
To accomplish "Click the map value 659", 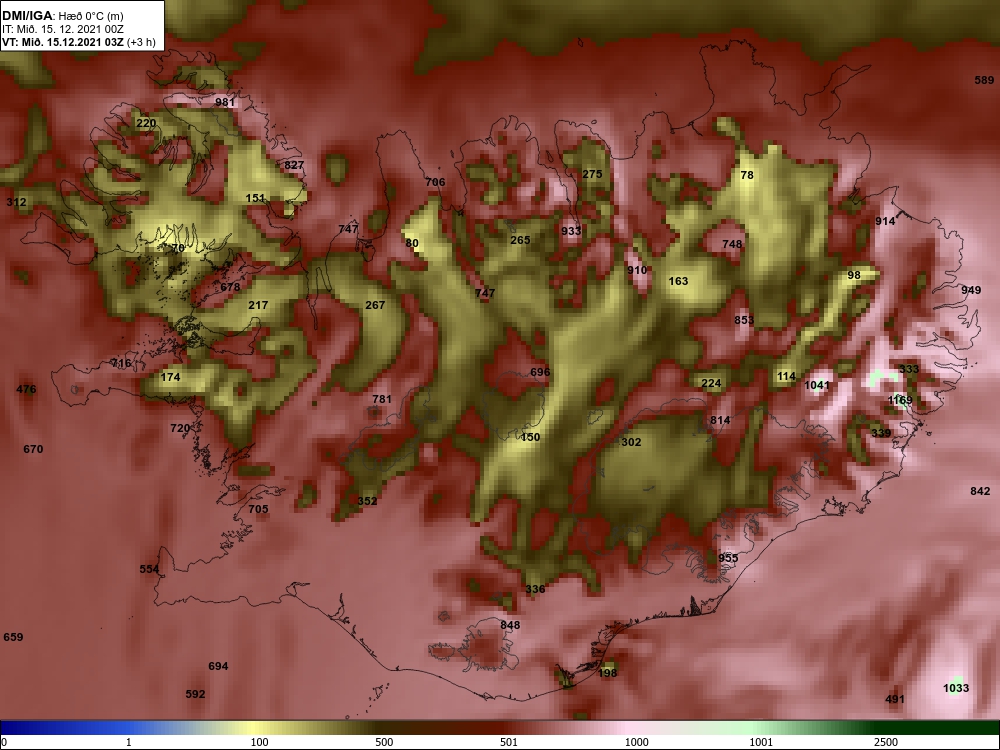I will (x=13, y=637).
